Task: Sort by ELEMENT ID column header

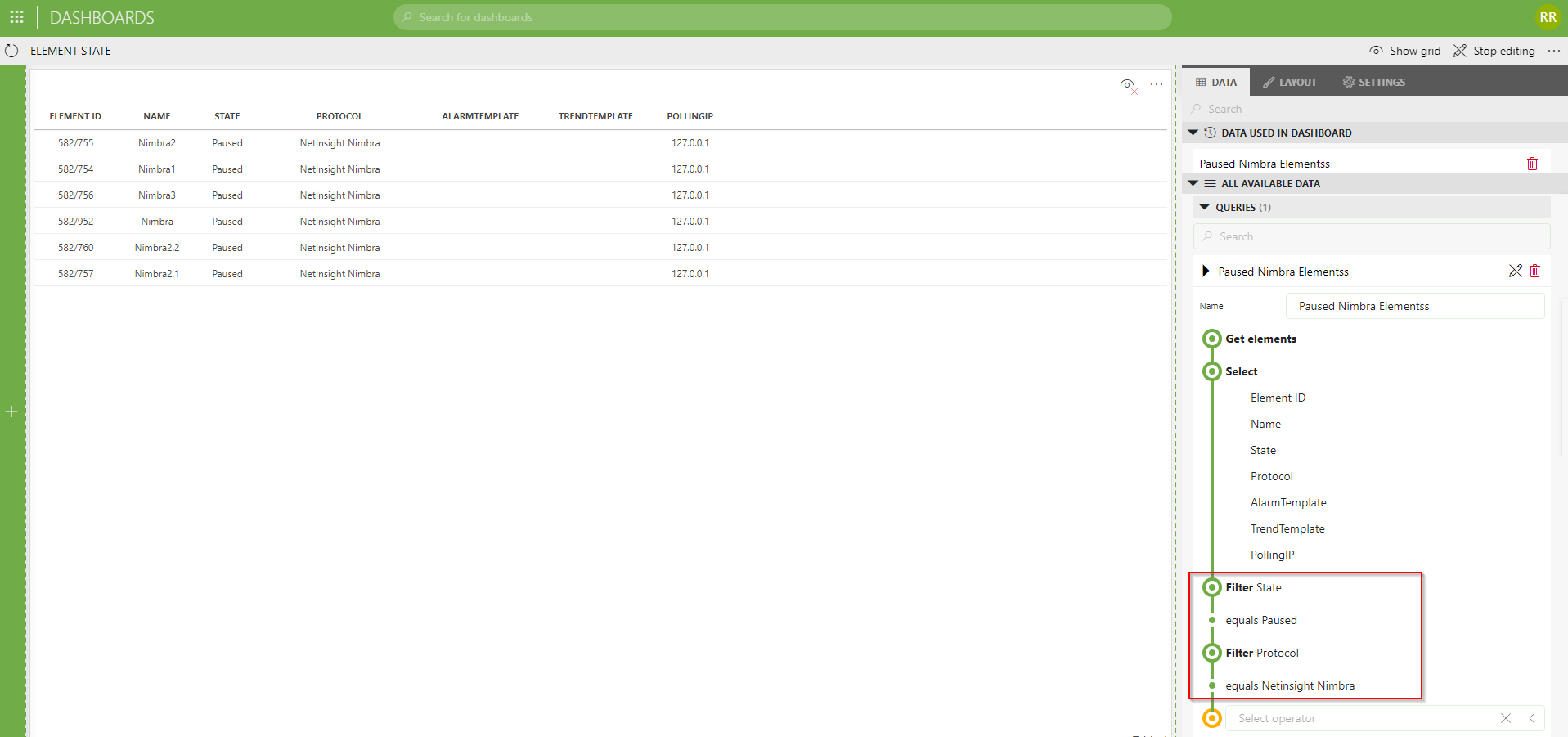Action: (75, 116)
